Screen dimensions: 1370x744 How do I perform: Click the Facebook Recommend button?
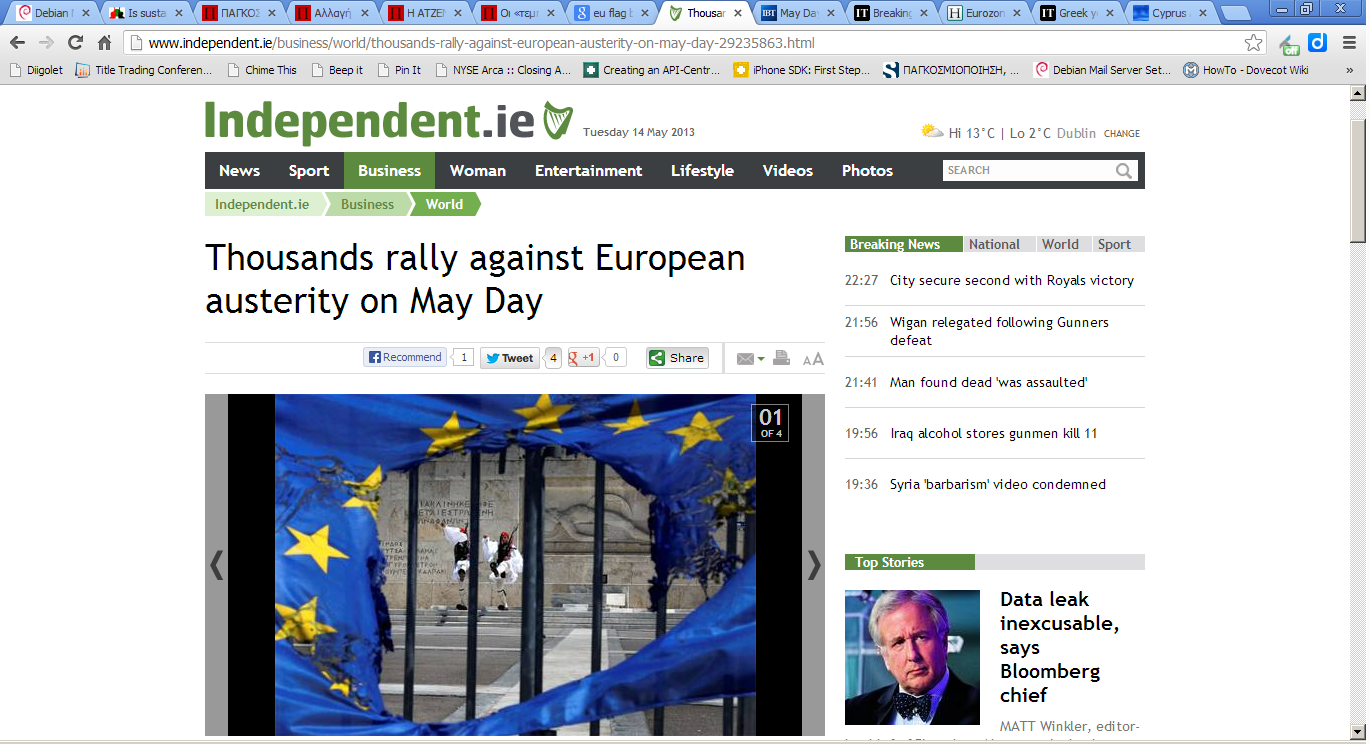coord(405,357)
